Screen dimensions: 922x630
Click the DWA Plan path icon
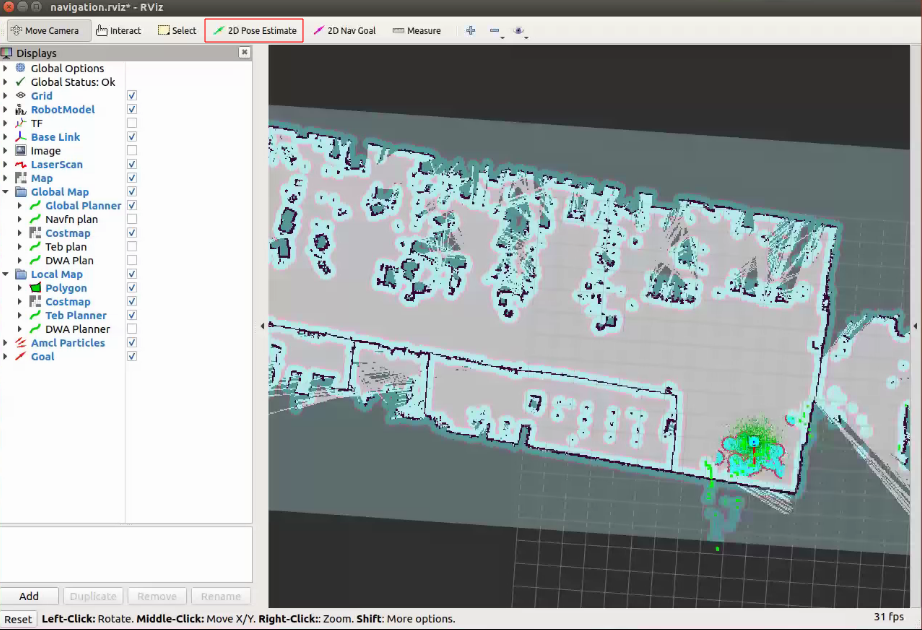coord(35,260)
